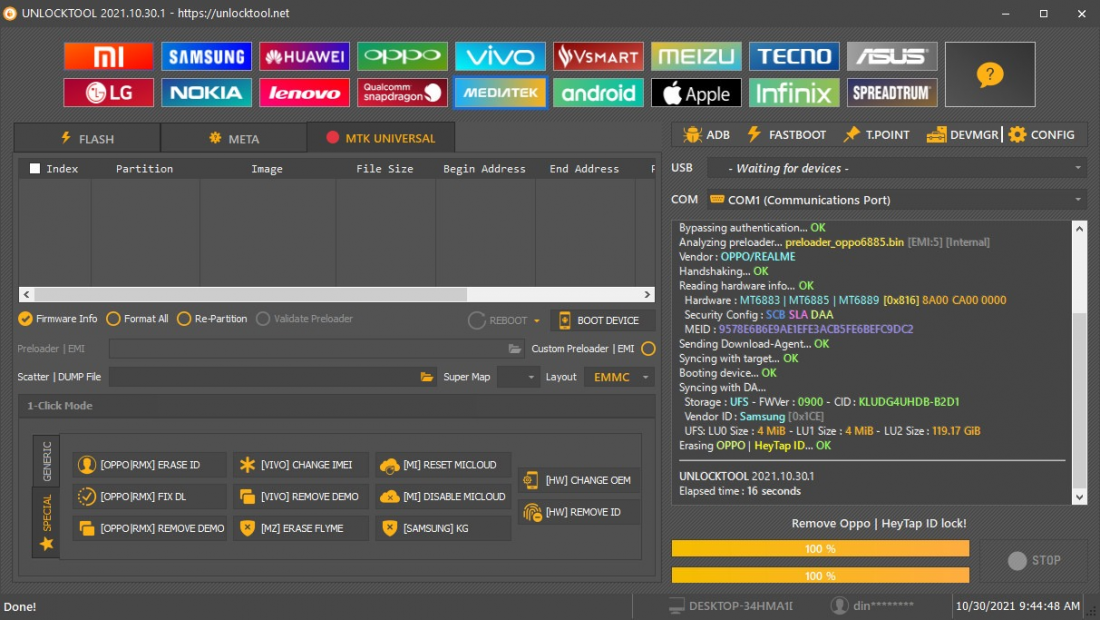Viewport: 1100px width, 620px height.
Task: Enable Validate Preloader option
Action: tap(304, 318)
